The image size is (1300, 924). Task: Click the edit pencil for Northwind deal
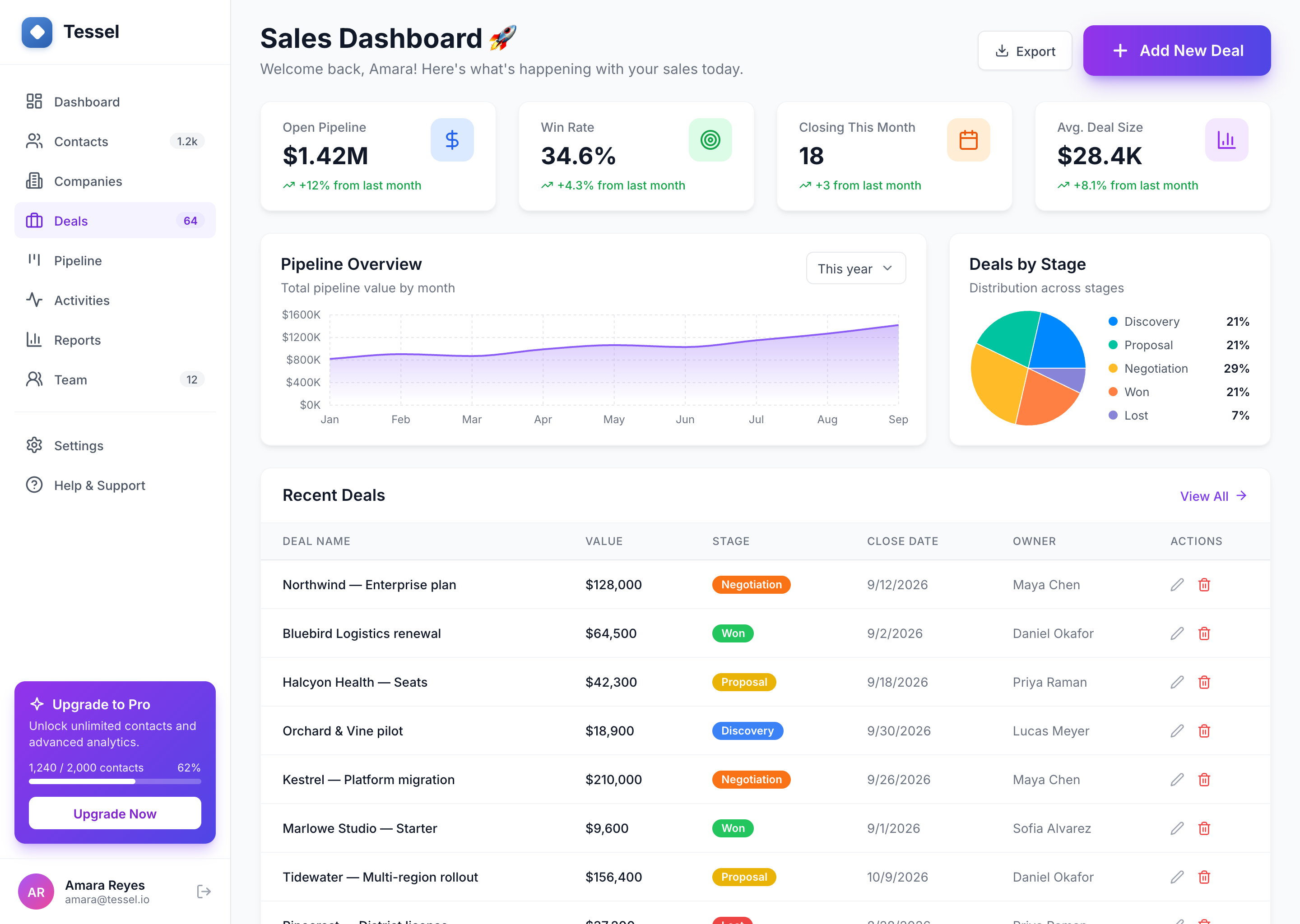(1176, 584)
